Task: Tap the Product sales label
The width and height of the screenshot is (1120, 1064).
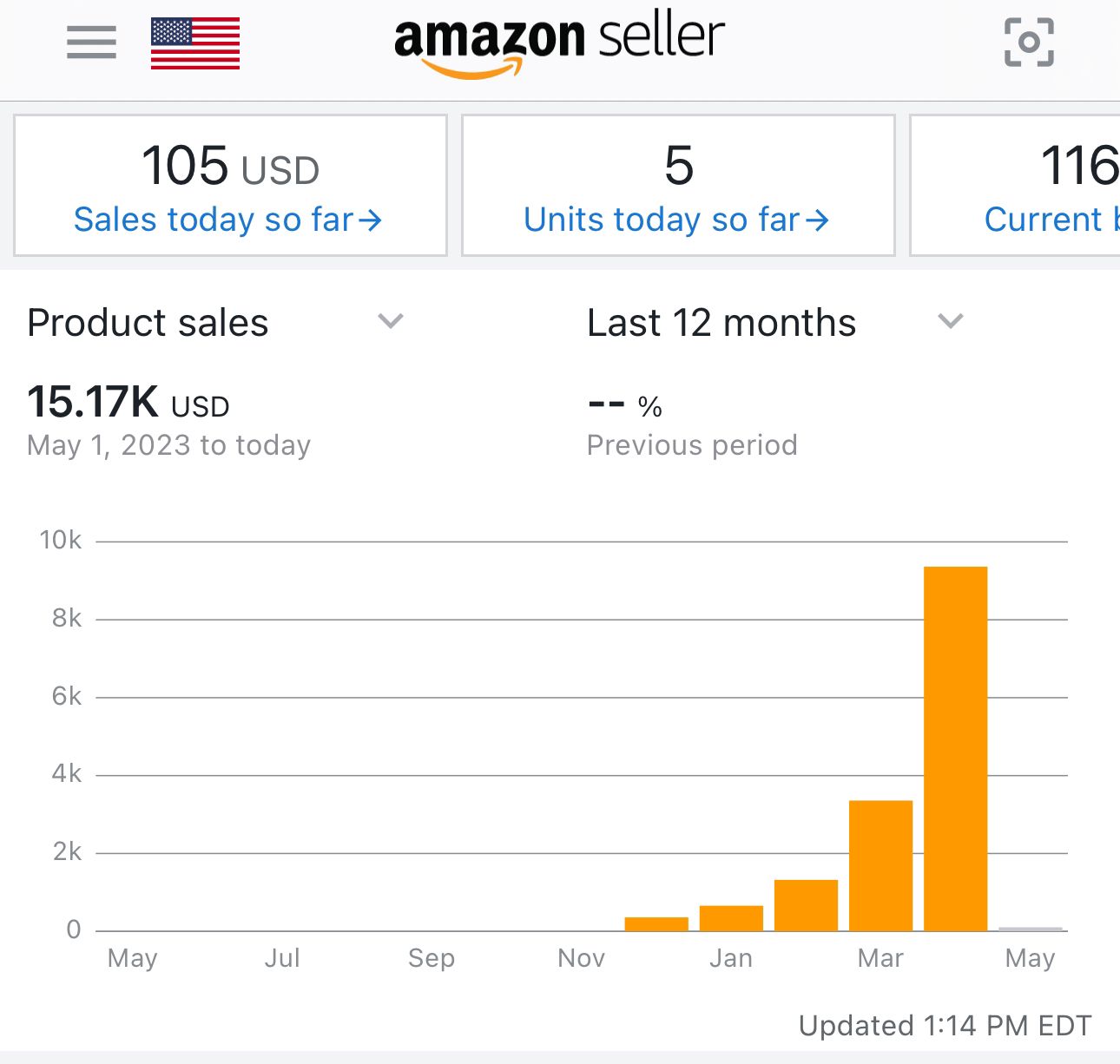Action: pyautogui.click(x=148, y=323)
